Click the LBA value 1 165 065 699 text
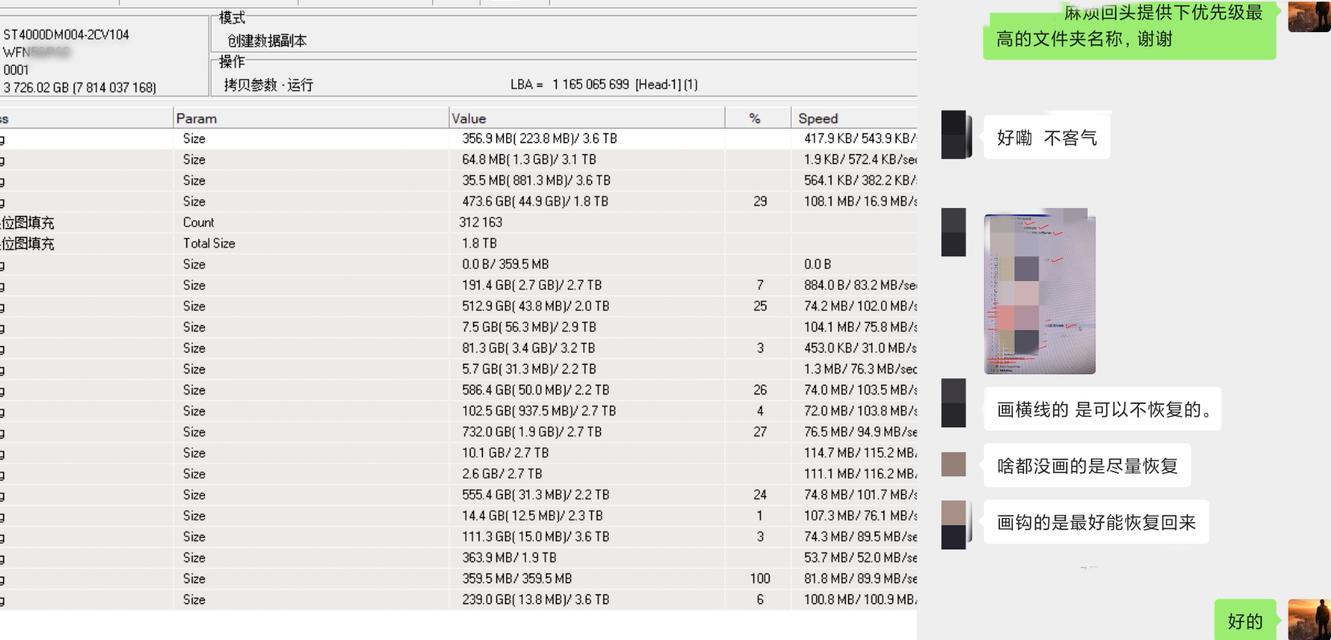This screenshot has height=640, width=1331. click(590, 85)
